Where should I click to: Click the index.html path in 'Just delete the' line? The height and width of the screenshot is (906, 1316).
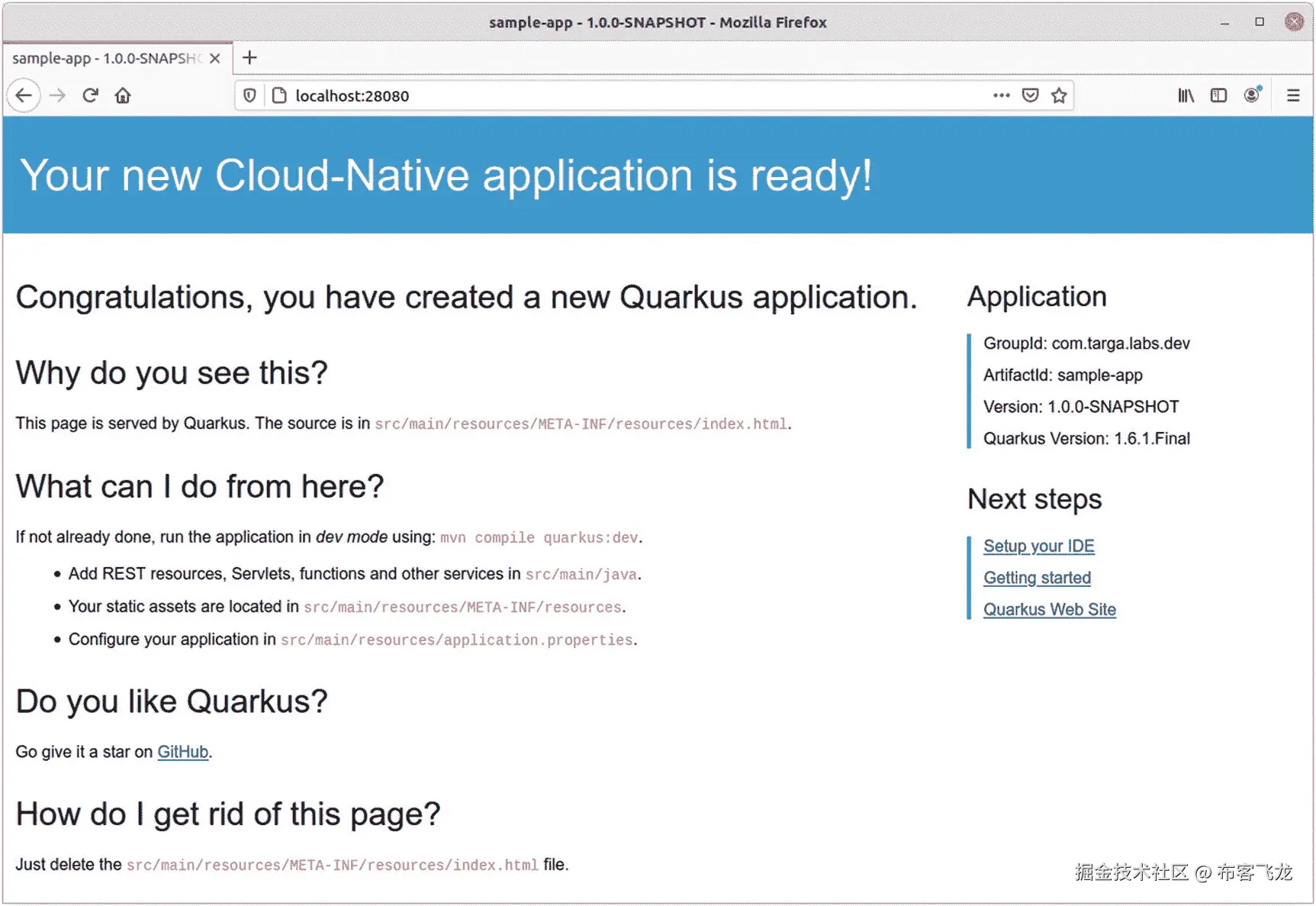tap(332, 866)
